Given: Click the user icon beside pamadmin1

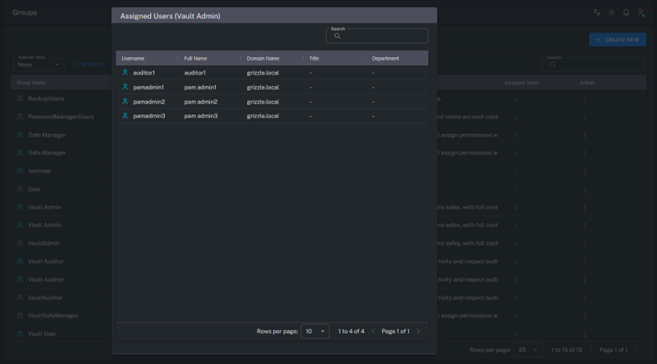Looking at the screenshot, I should (x=125, y=87).
